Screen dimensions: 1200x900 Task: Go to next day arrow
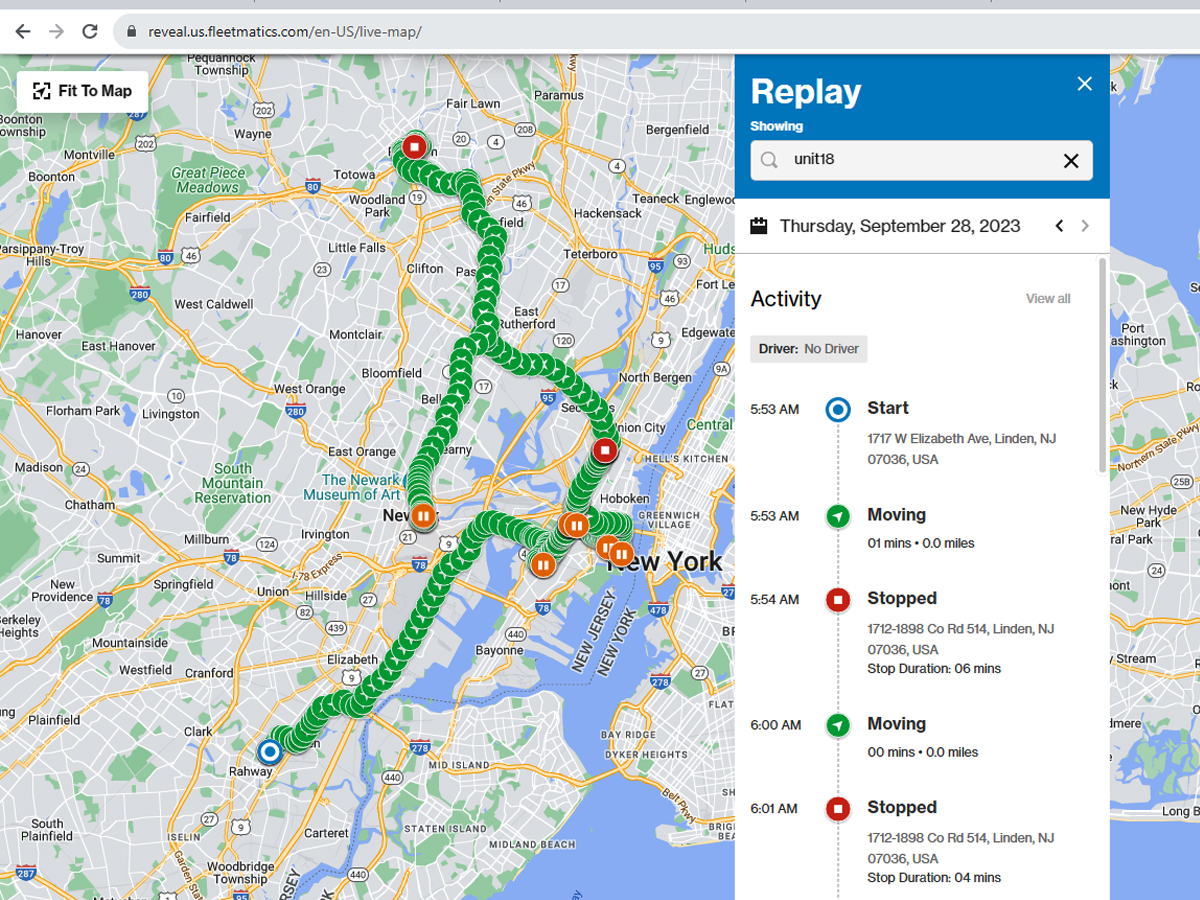point(1085,226)
